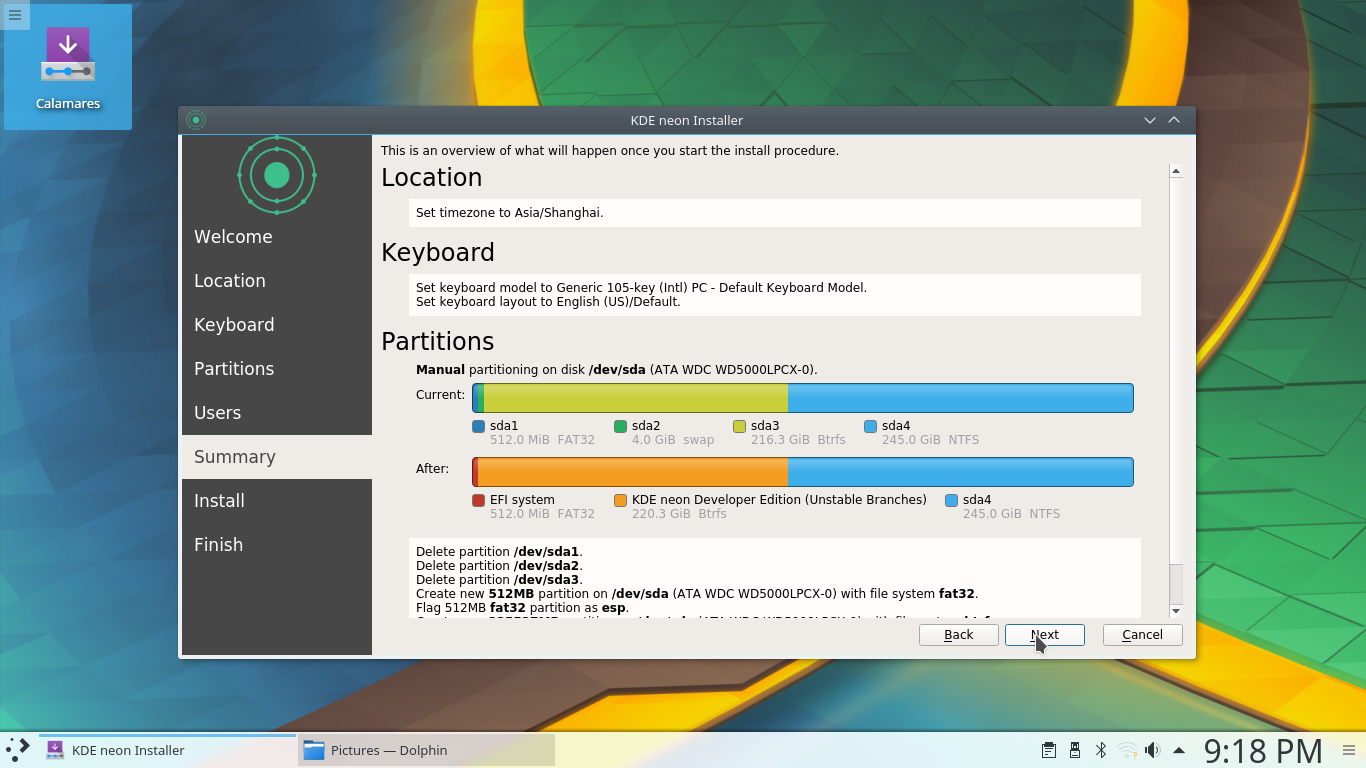Select the Summary step in sidebar
The image size is (1366, 768).
point(277,457)
